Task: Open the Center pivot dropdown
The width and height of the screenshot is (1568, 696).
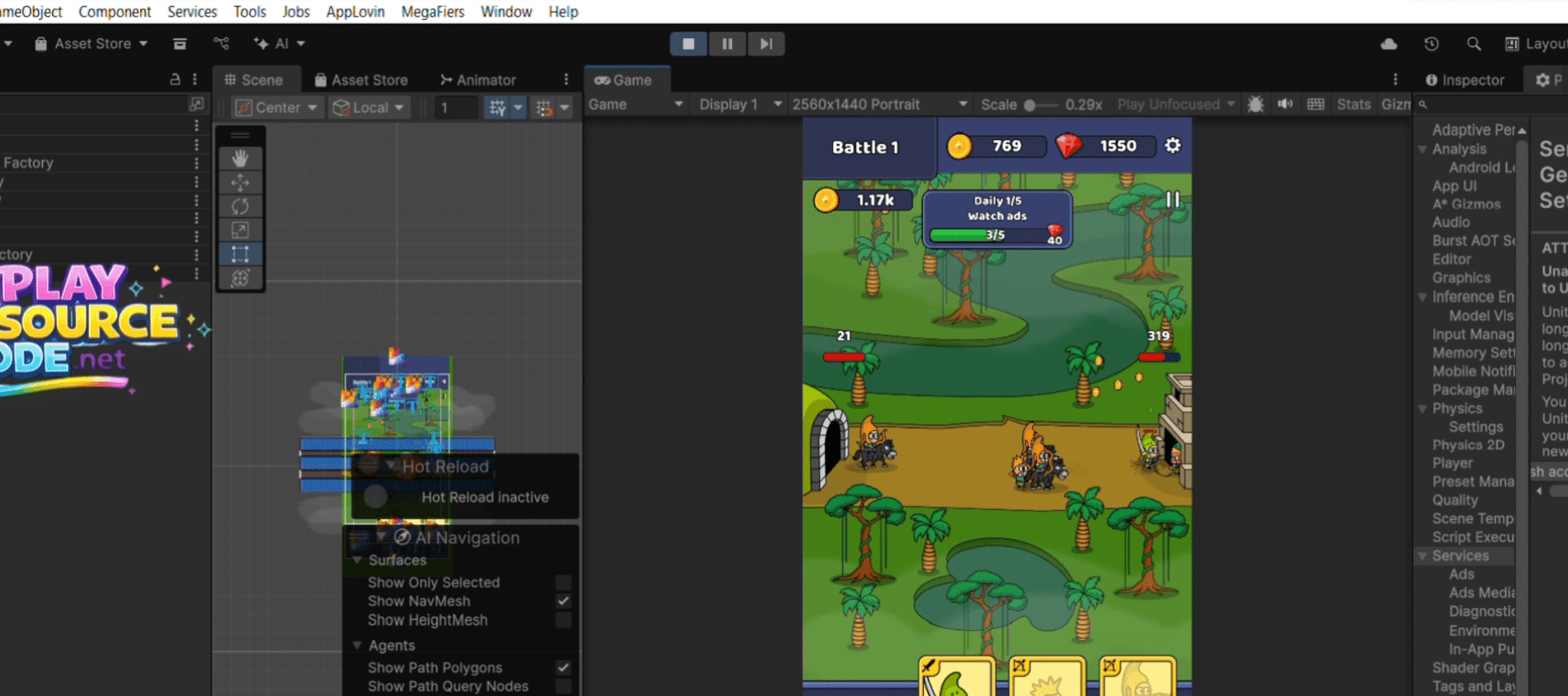Action: (276, 107)
